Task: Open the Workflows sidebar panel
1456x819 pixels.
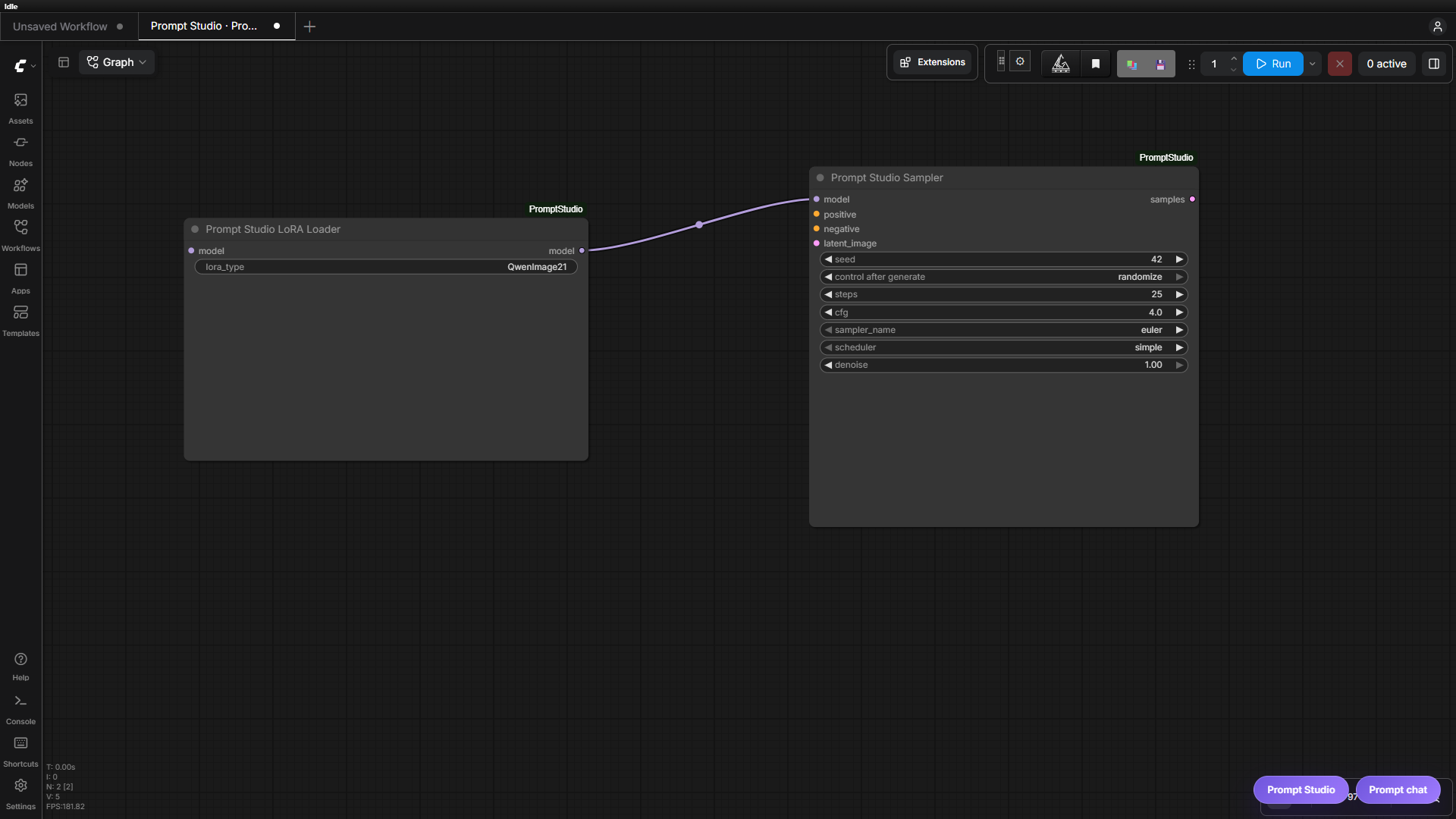Action: click(x=20, y=236)
